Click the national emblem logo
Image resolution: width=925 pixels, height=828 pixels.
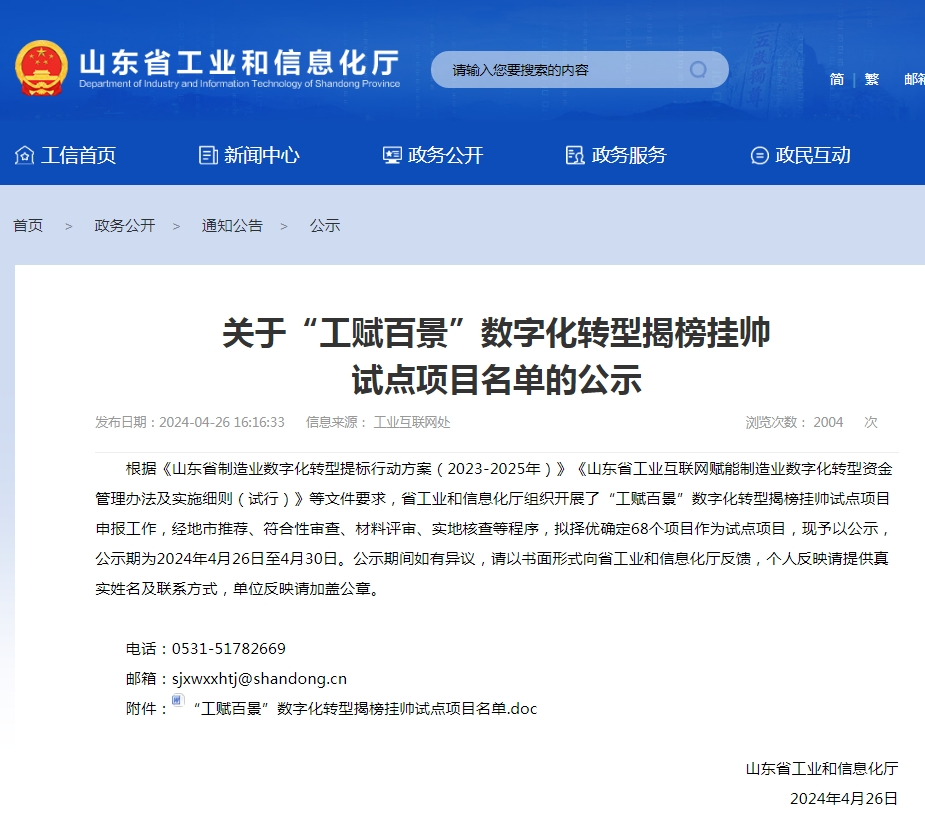(41, 68)
